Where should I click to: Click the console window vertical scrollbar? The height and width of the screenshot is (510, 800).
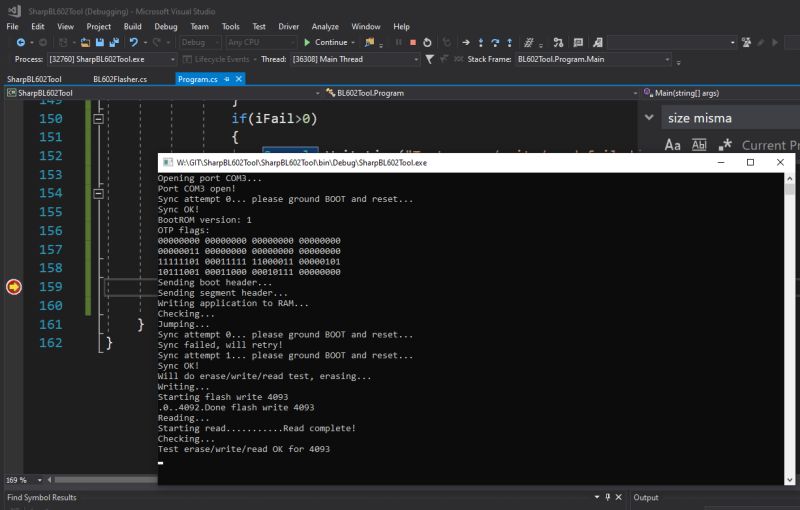click(789, 329)
